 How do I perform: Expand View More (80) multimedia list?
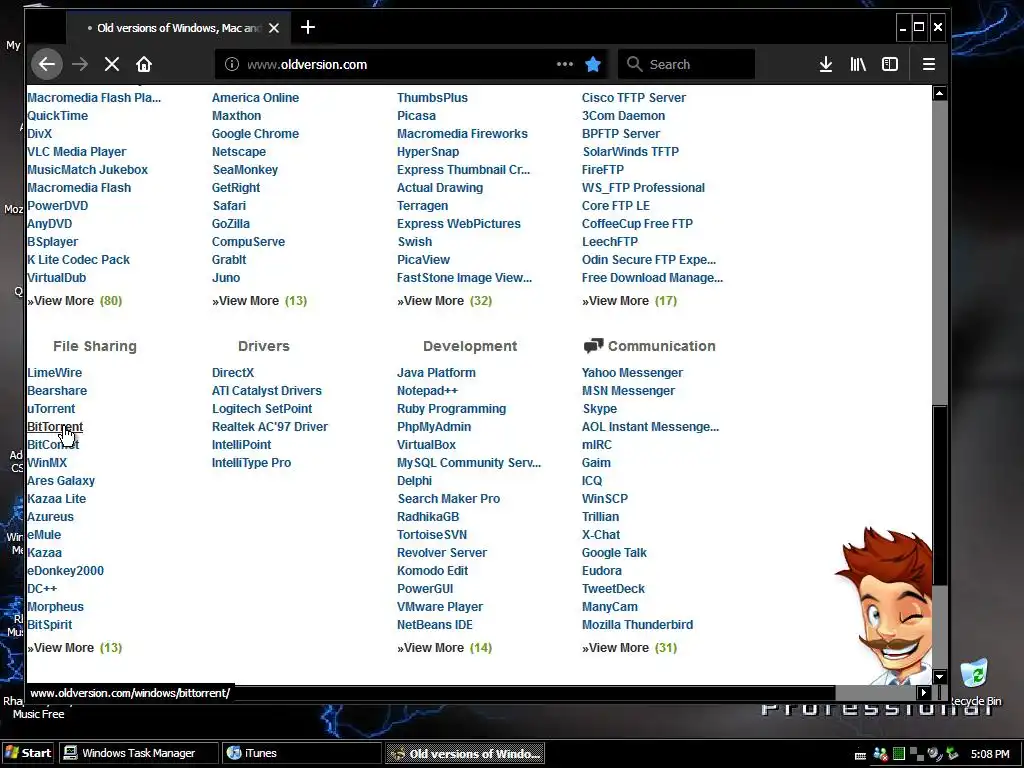tap(74, 300)
